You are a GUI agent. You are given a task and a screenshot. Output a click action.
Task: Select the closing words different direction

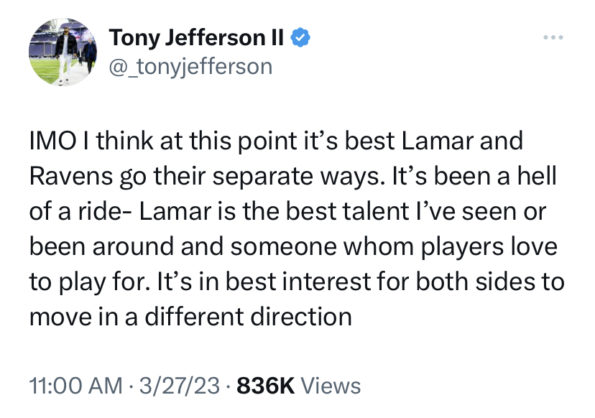[249, 317]
